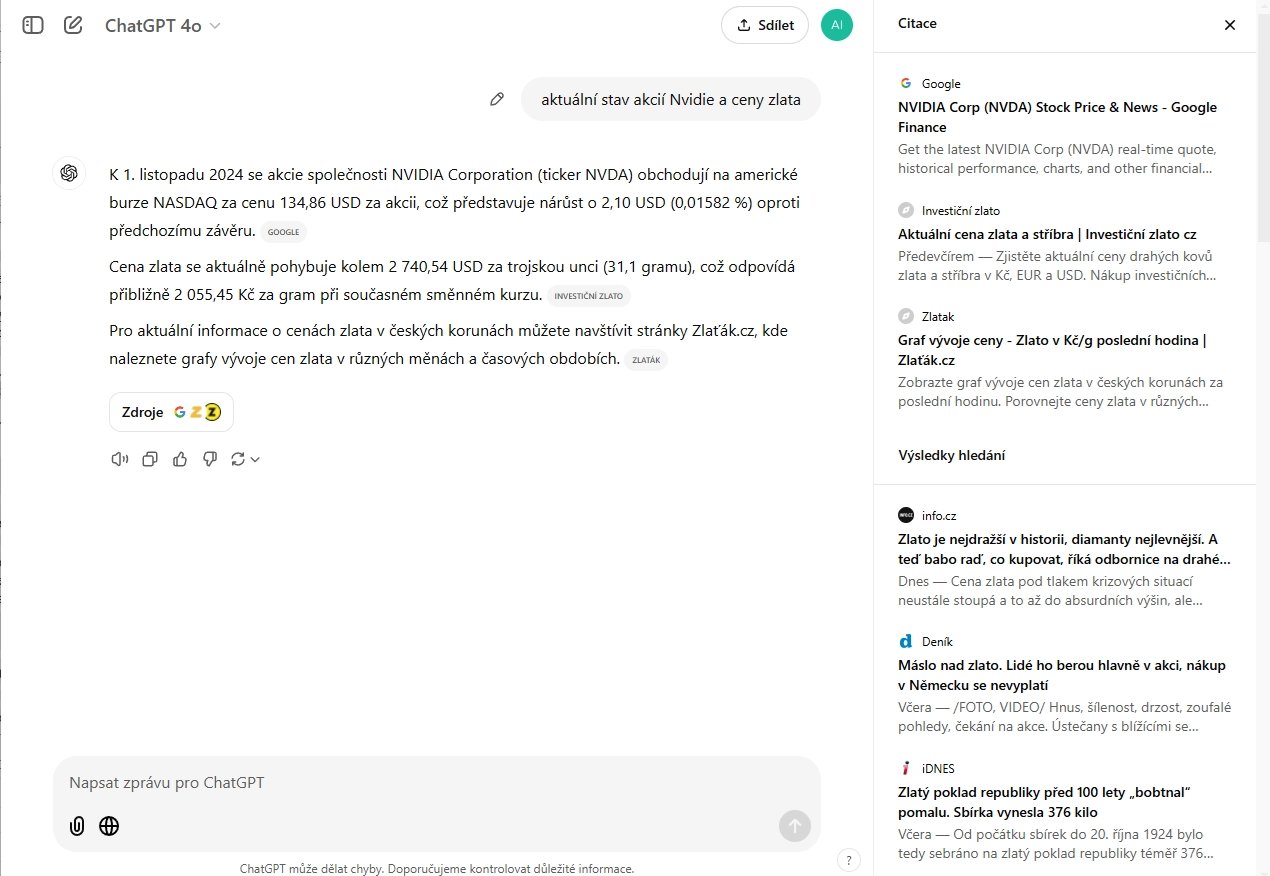Viewport: 1270px width, 876px height.
Task: Open the help menu via the question mark
Action: click(x=848, y=860)
